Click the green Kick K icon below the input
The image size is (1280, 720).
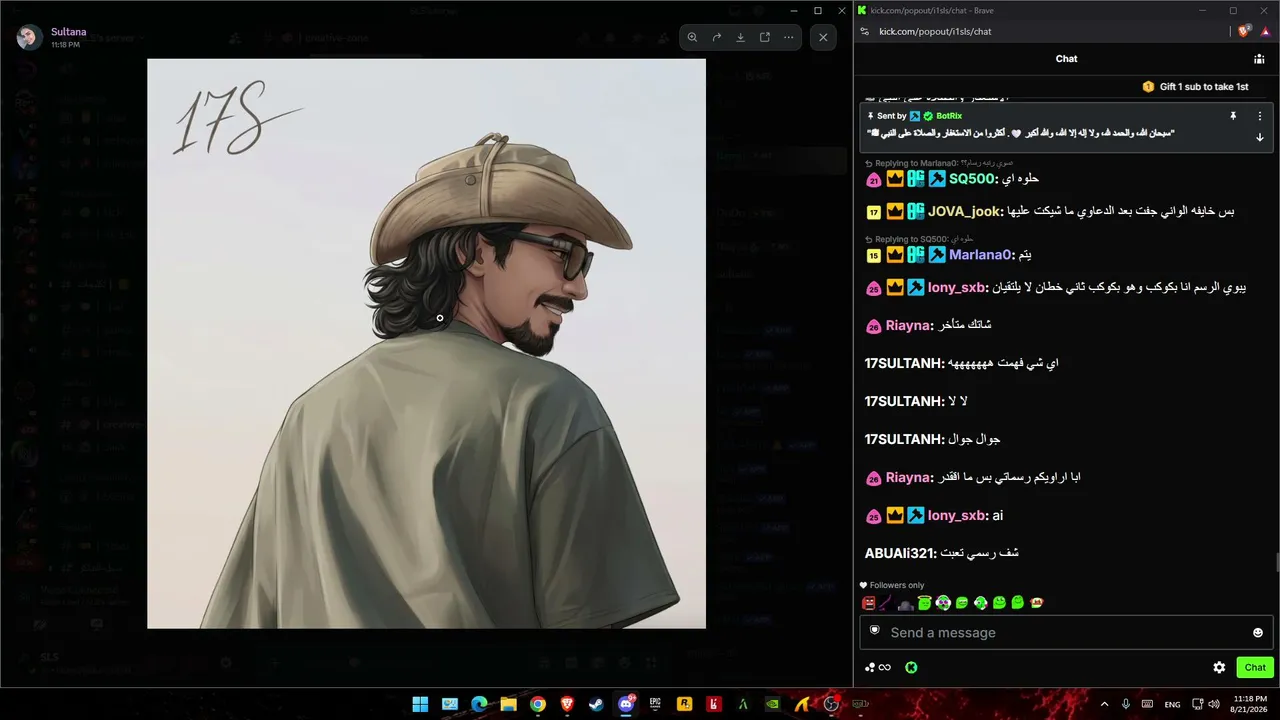click(912, 667)
